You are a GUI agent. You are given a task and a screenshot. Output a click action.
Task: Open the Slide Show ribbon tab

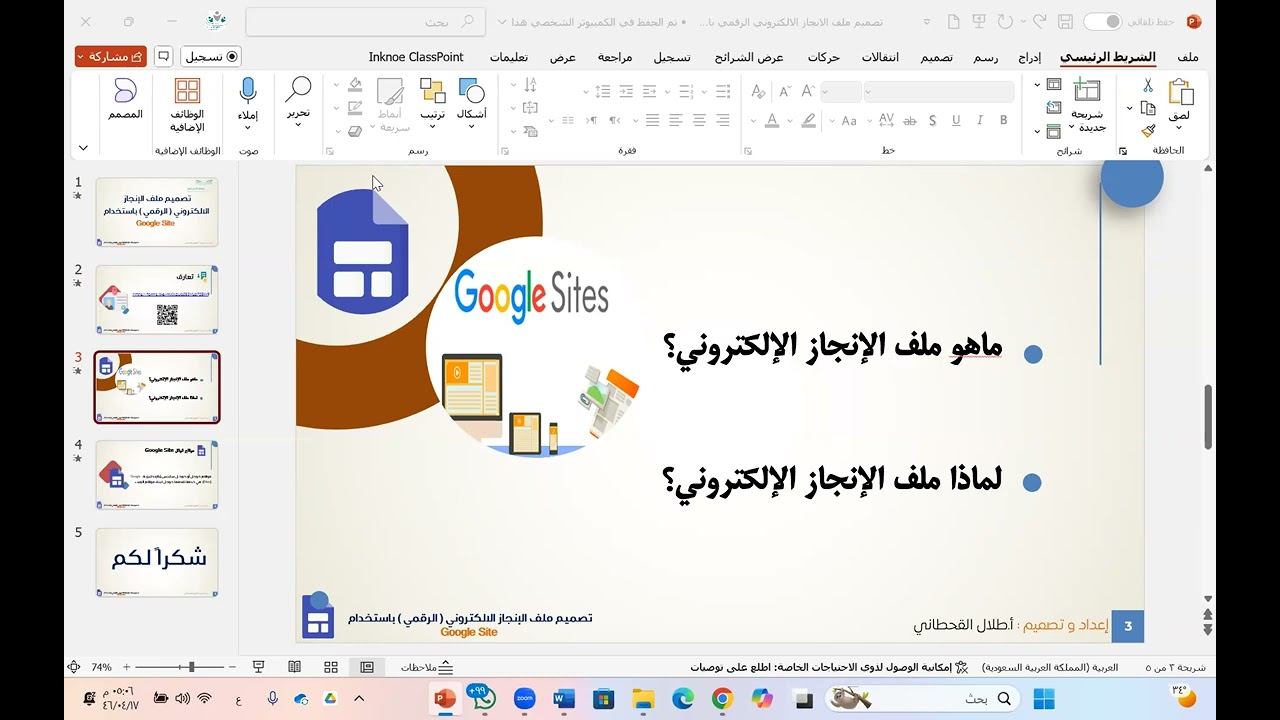[749, 57]
